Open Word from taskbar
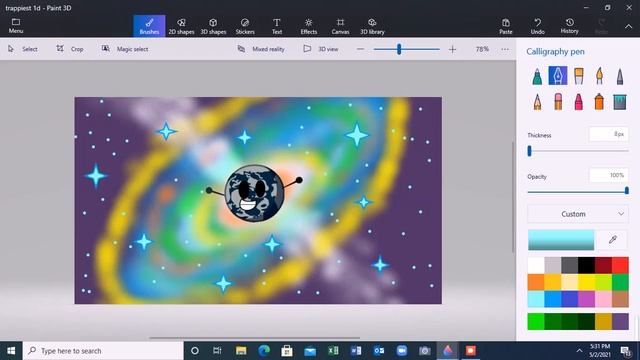Image resolution: width=640 pixels, height=360 pixels. click(x=356, y=351)
